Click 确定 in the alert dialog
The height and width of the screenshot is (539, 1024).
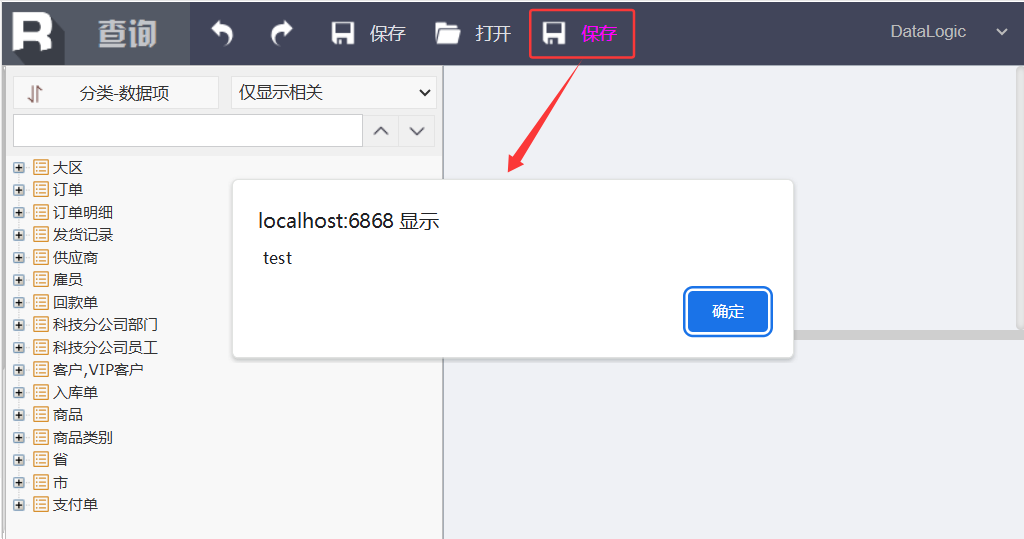(728, 312)
